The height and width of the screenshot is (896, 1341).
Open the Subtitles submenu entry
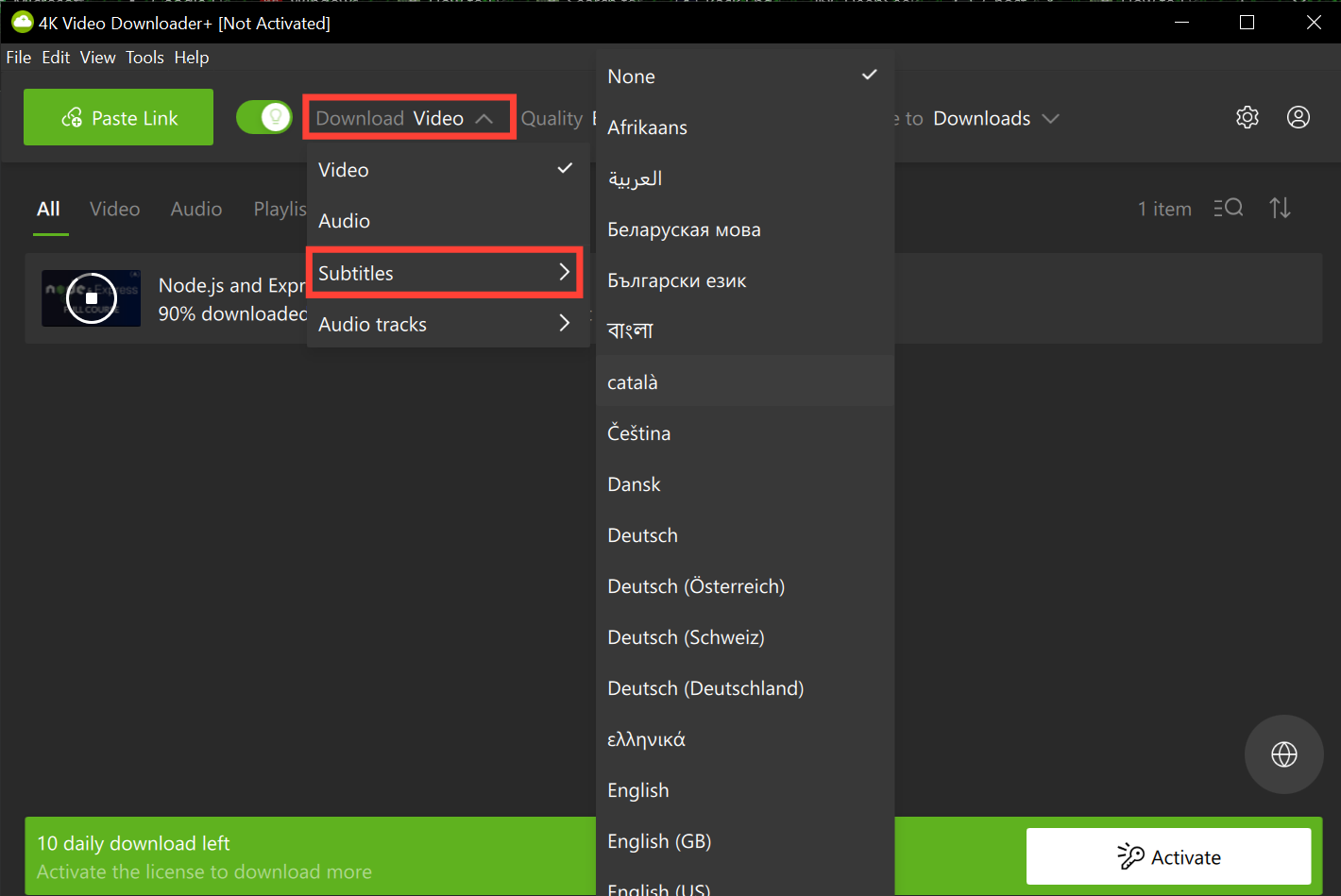(x=446, y=273)
